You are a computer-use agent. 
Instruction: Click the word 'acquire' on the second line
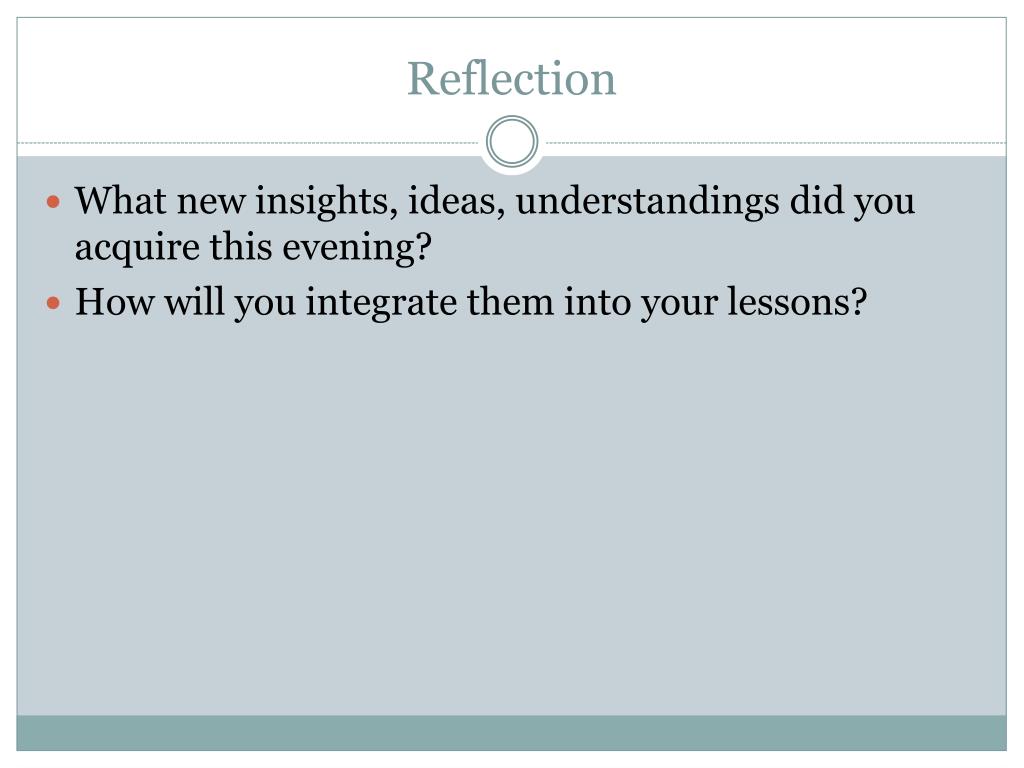(x=137, y=248)
